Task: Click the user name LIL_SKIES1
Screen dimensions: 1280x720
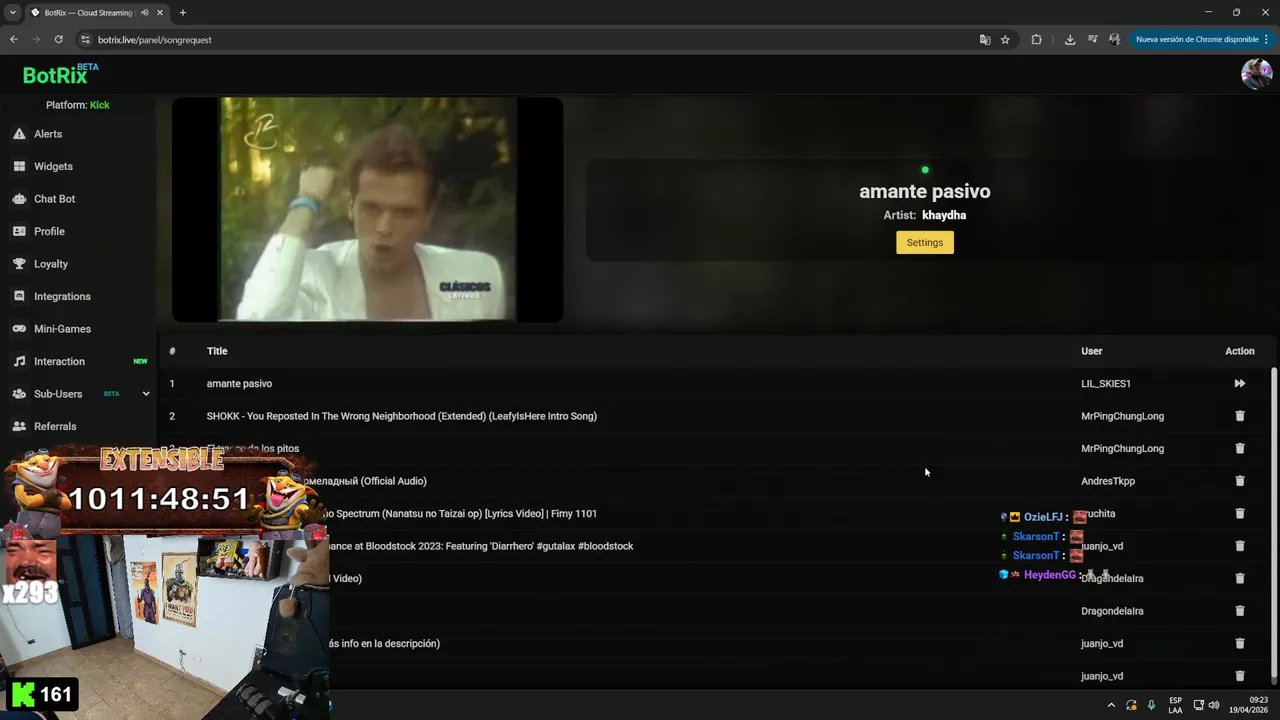Action: pyautogui.click(x=1106, y=383)
